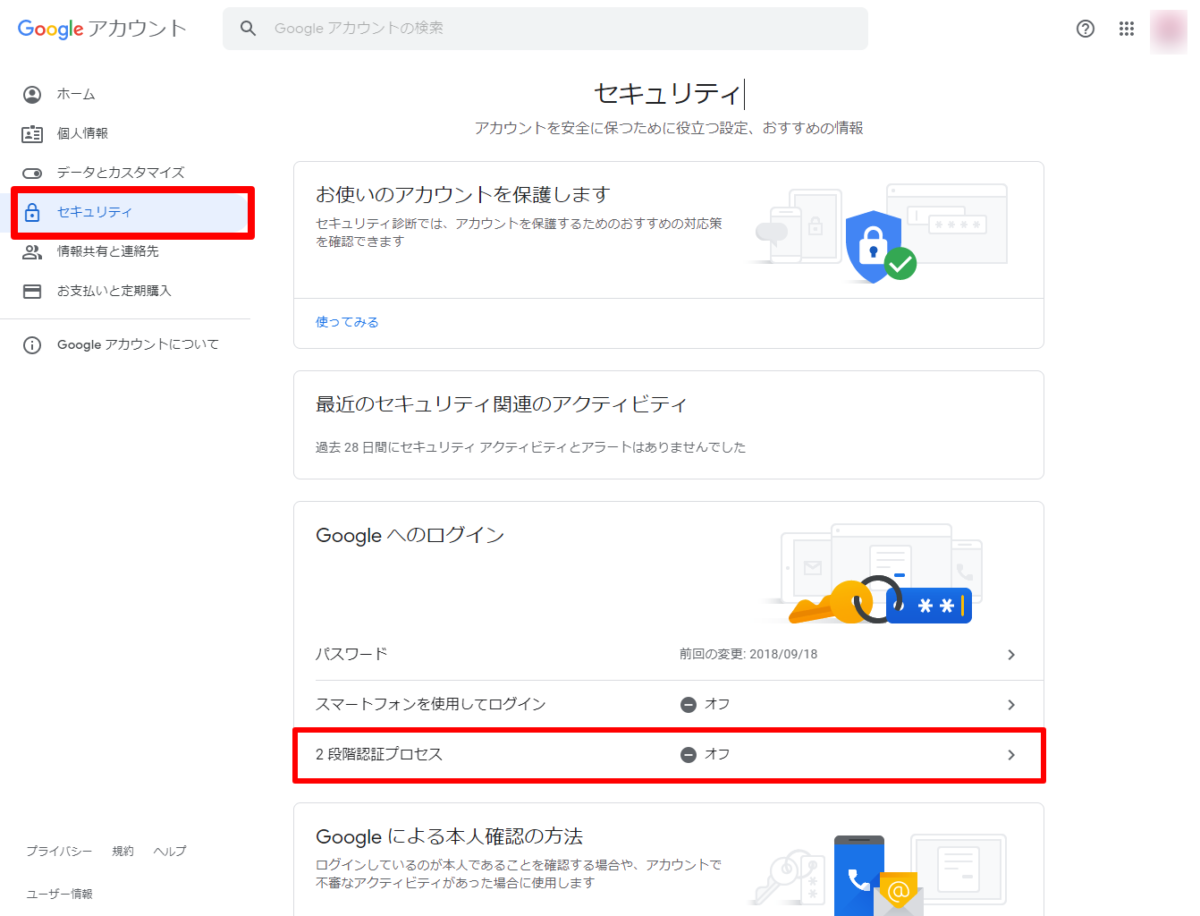This screenshot has width=1200, height=916.
Task: Open the ユーザー情報 footer link
Action: (59, 894)
